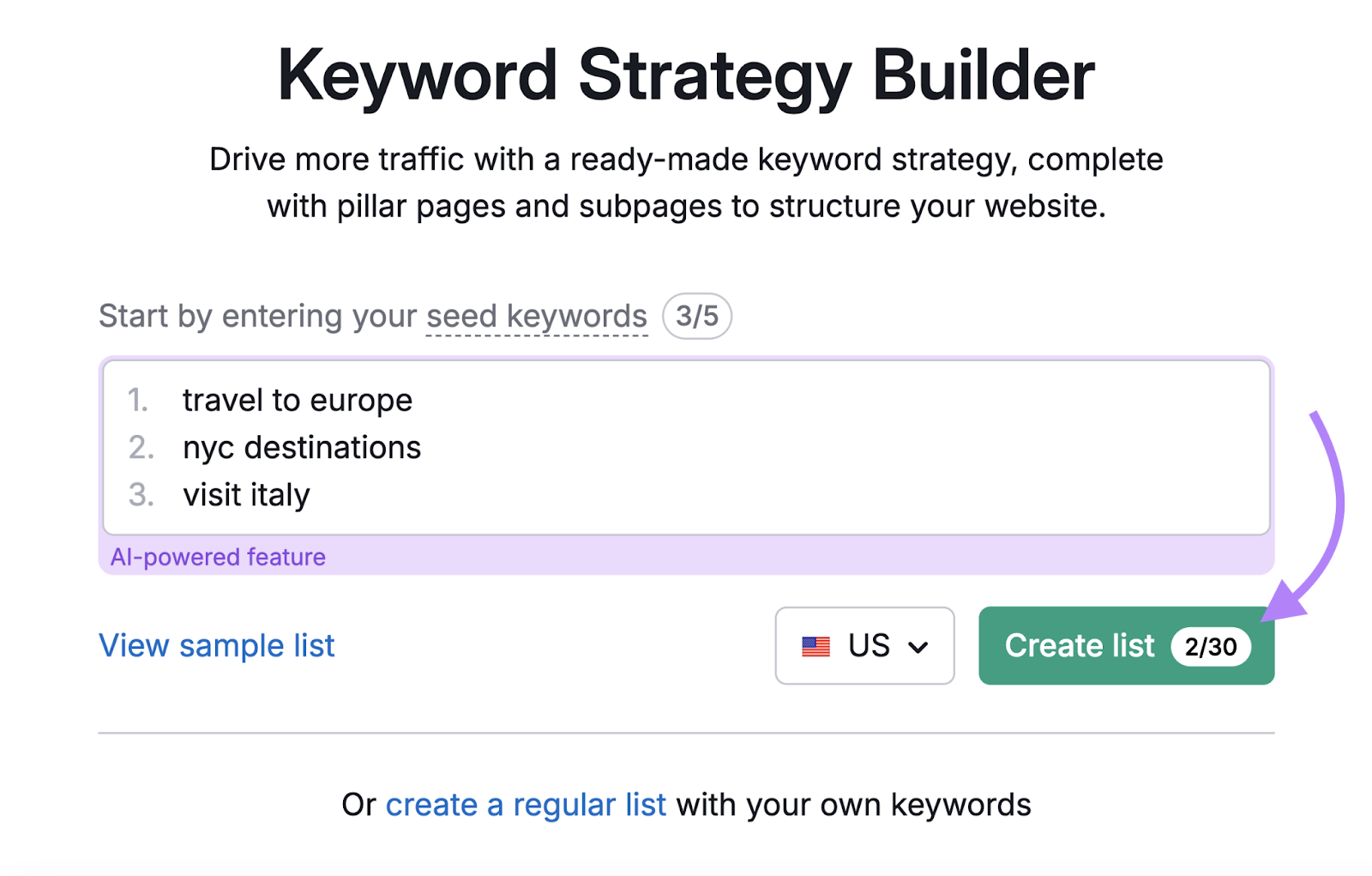
Task: Click the number 1 list marker
Action: 138,400
